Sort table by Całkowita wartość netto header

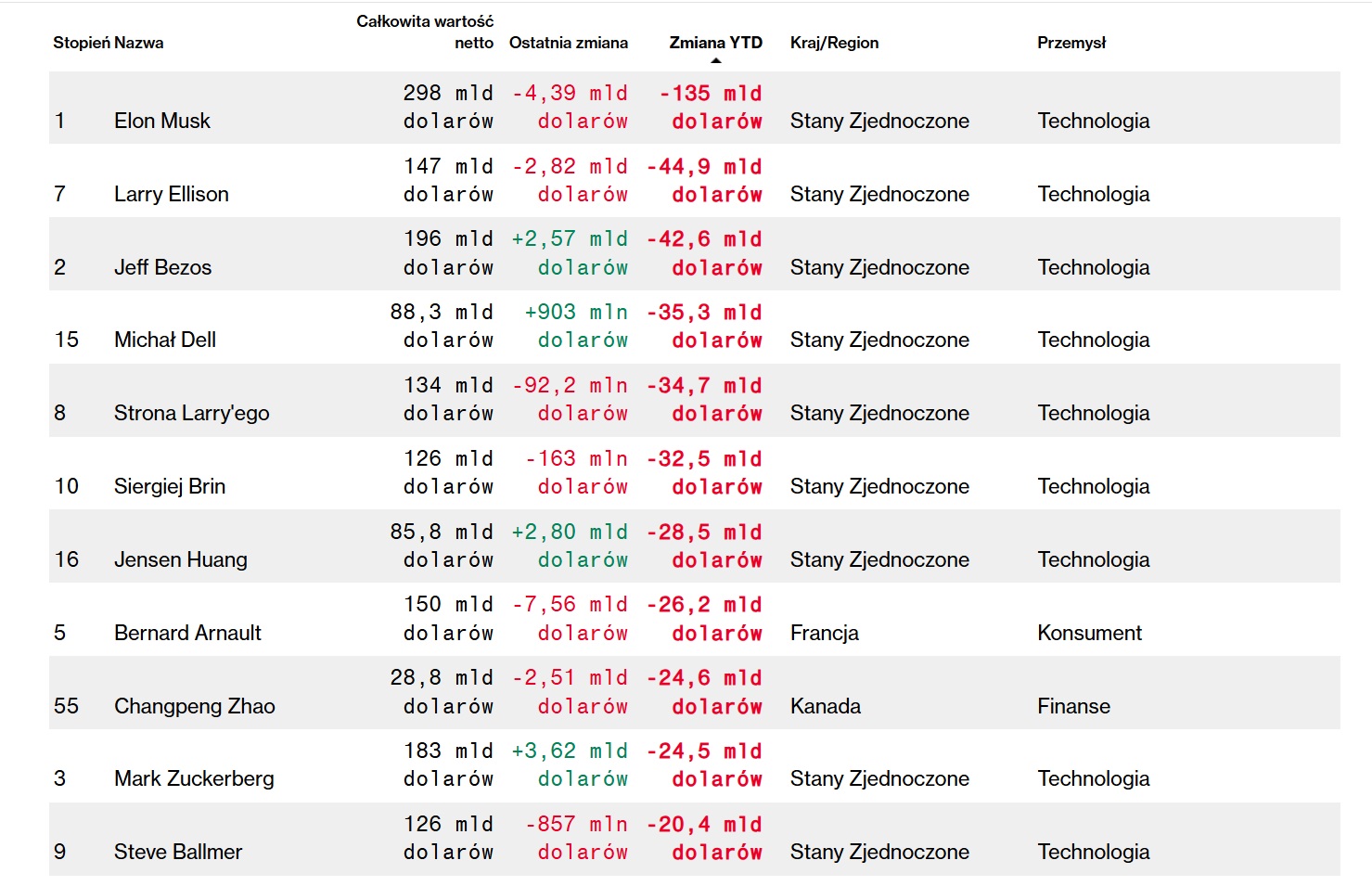click(x=425, y=32)
